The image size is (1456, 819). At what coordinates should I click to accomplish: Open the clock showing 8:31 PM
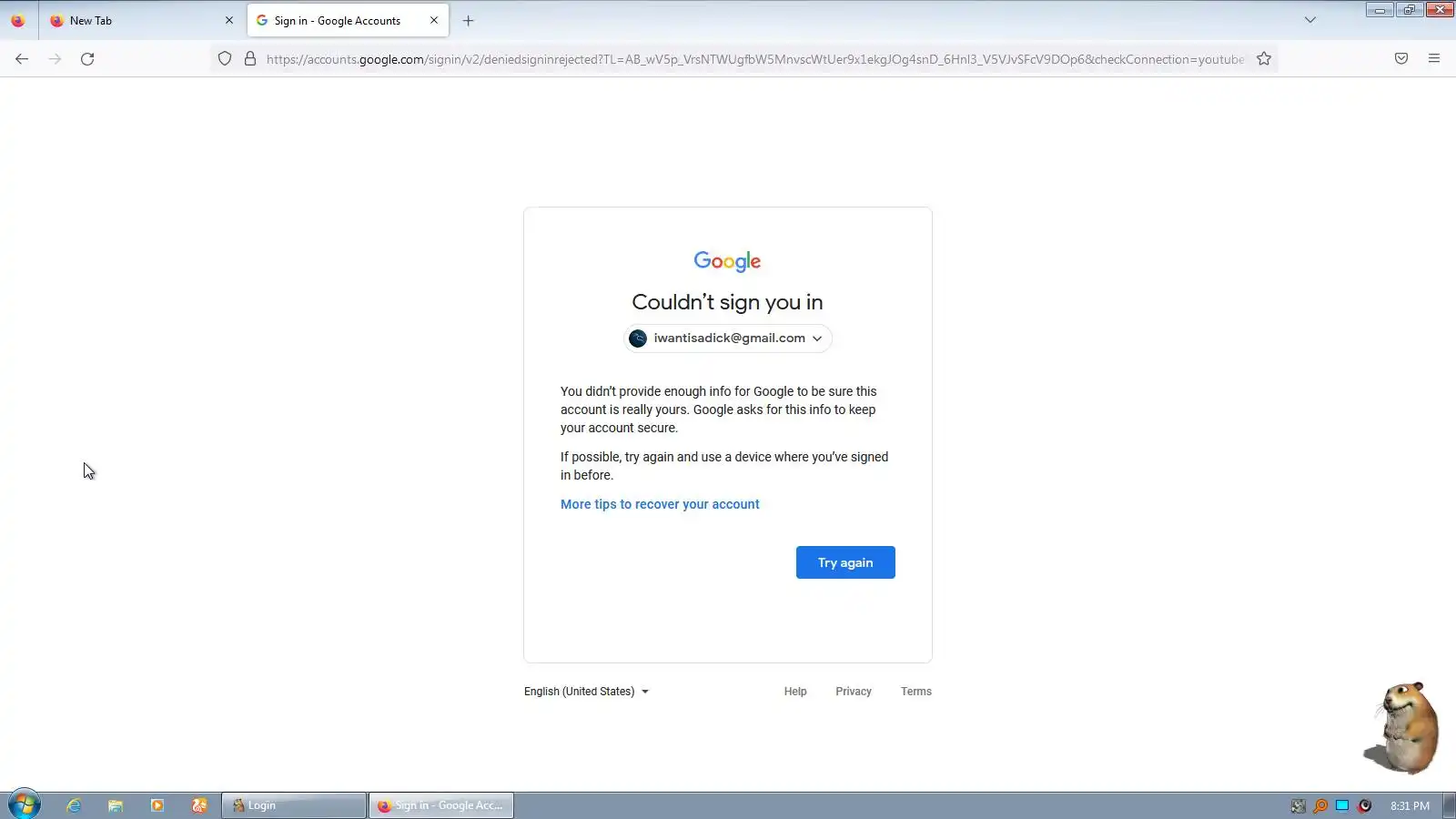pyautogui.click(x=1410, y=805)
